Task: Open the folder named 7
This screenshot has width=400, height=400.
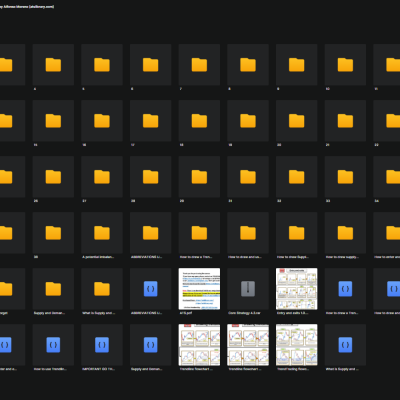Action: tap(199, 65)
